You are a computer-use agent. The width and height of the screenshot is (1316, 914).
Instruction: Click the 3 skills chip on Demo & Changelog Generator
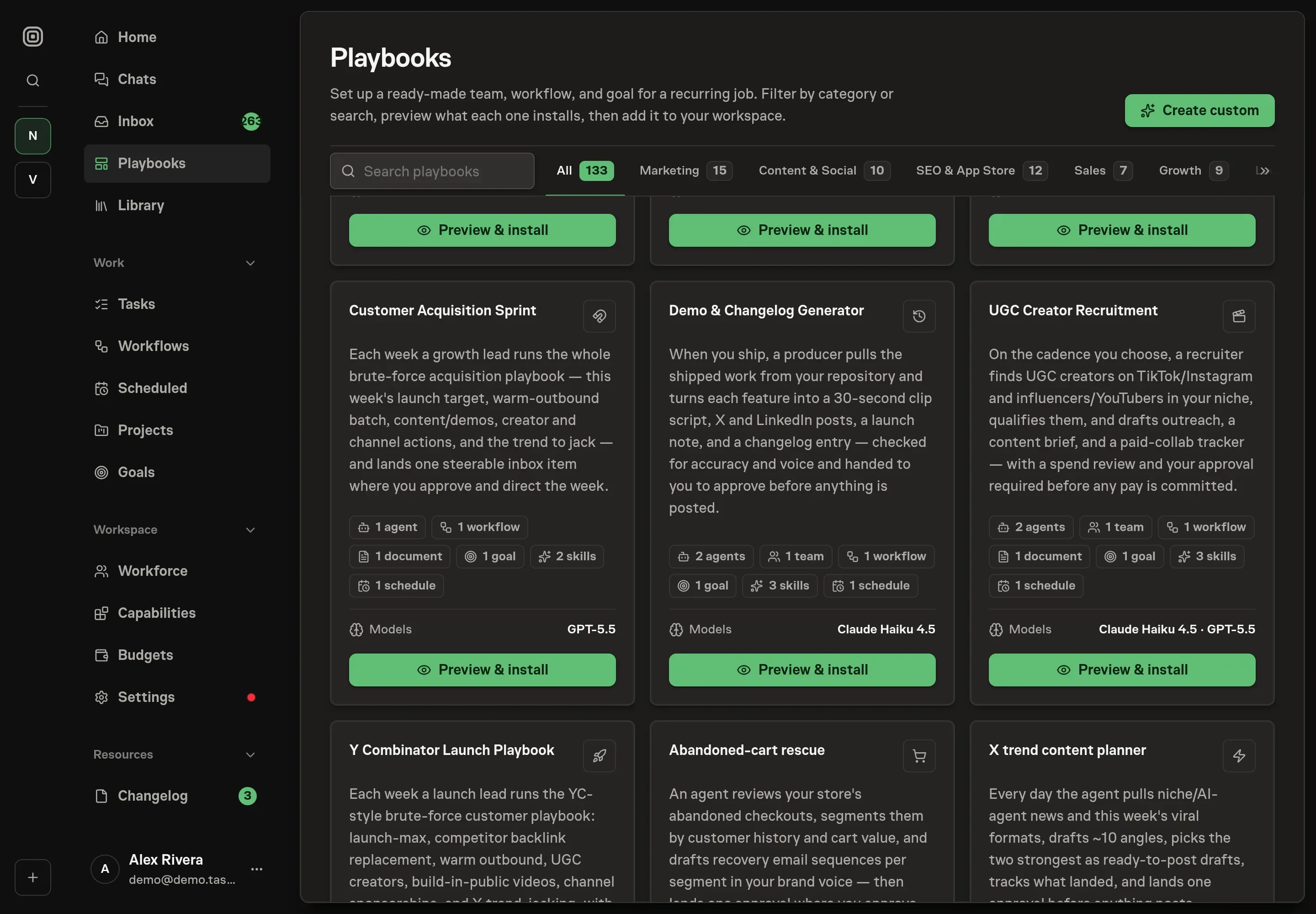coord(780,586)
